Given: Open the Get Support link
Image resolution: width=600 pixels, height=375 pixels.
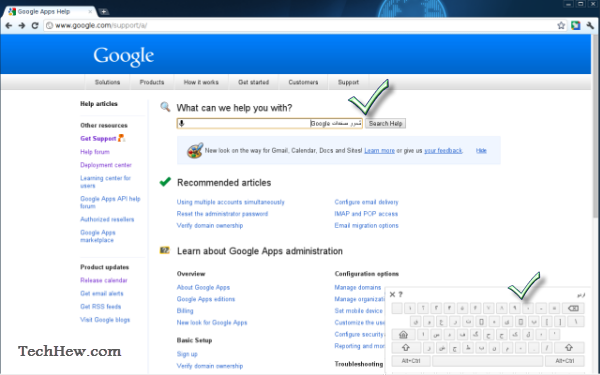Looking at the screenshot, I should pos(98,139).
